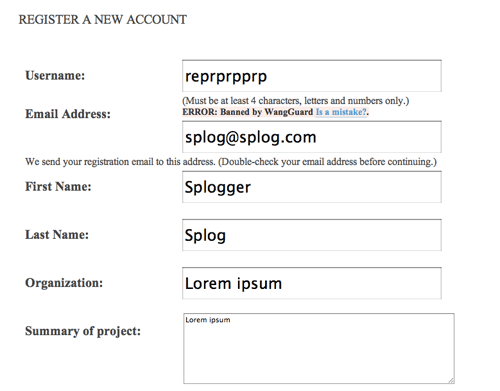This screenshot has height=391, width=500.
Task: Place cursor after "splog@splog.com" text
Action: tap(317, 137)
